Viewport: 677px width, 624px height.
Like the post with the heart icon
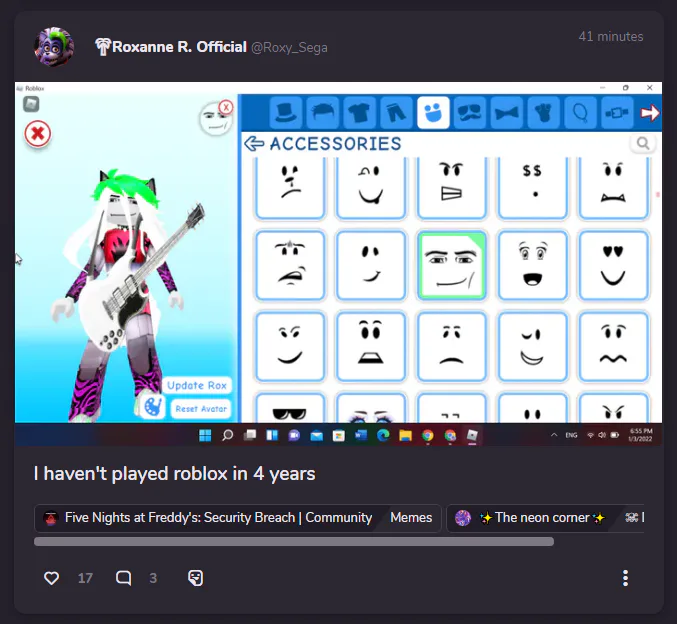51,578
